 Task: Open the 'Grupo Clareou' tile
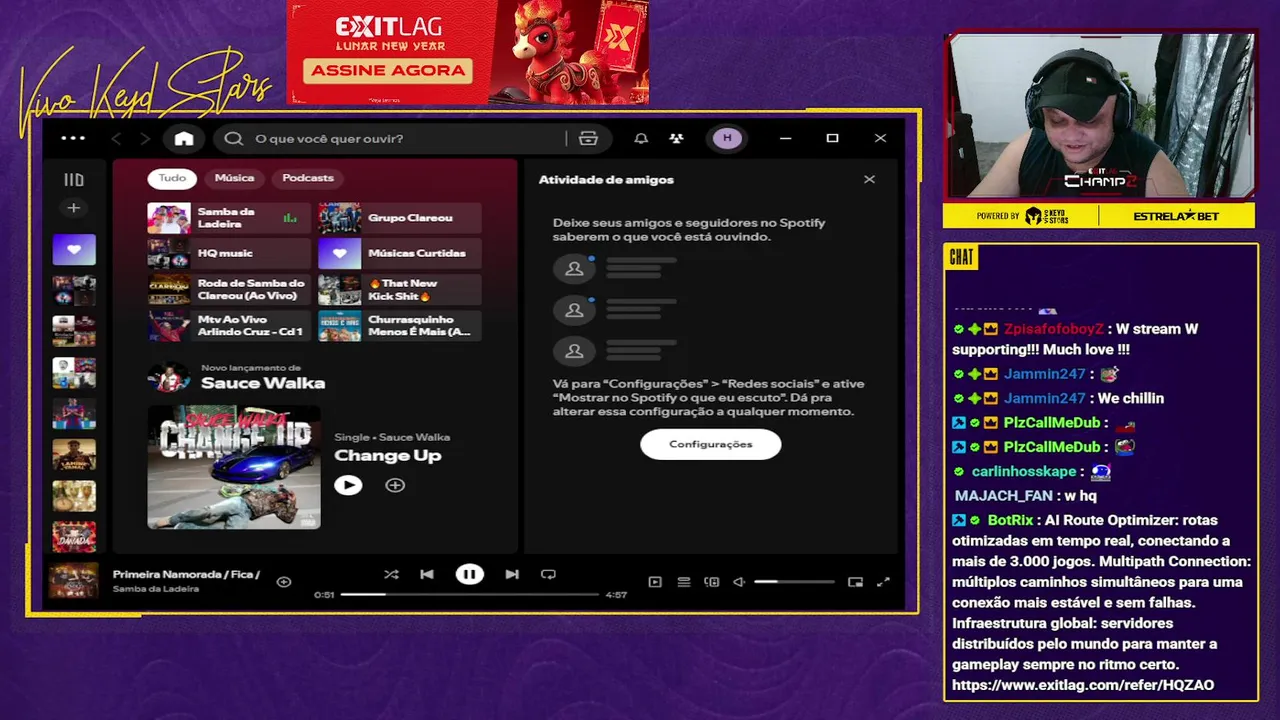pos(399,218)
